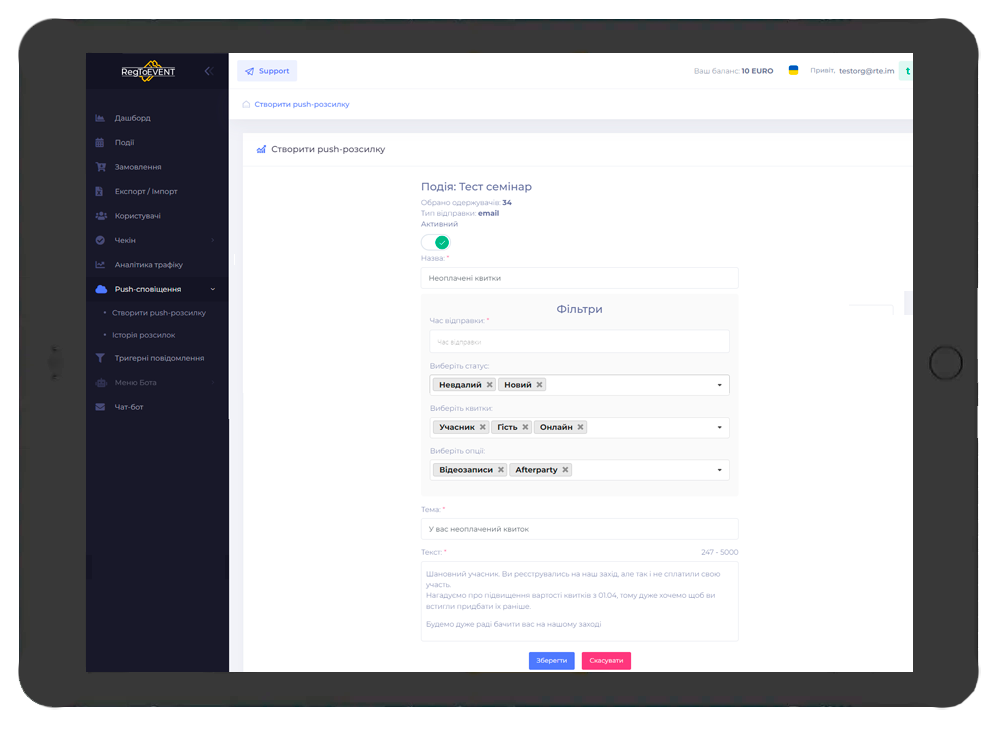Open the Виберіть опції dropdown arrow
This screenshot has height=735, width=1000.
coord(719,470)
